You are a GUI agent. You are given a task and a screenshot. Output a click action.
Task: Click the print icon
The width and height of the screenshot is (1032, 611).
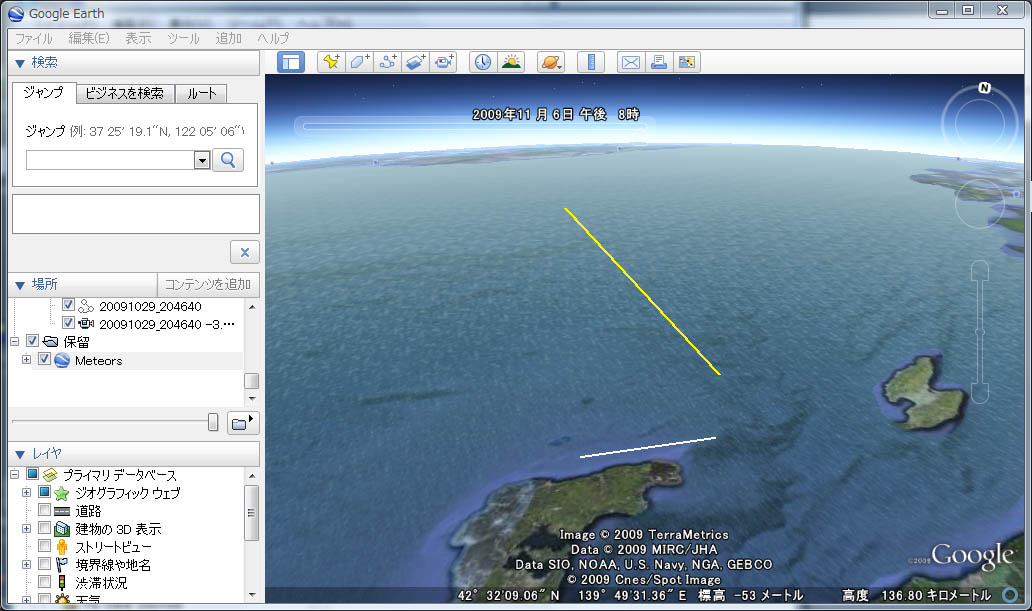(x=659, y=62)
